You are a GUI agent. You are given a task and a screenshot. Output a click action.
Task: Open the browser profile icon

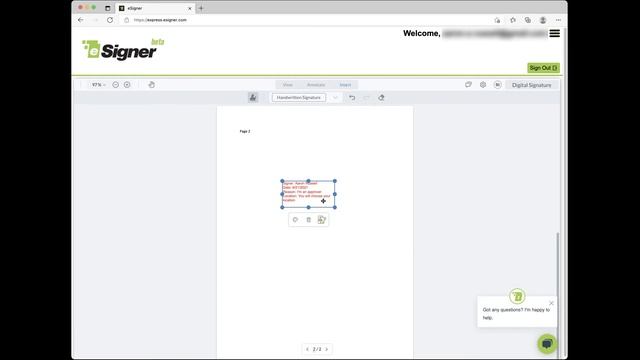coord(543,20)
